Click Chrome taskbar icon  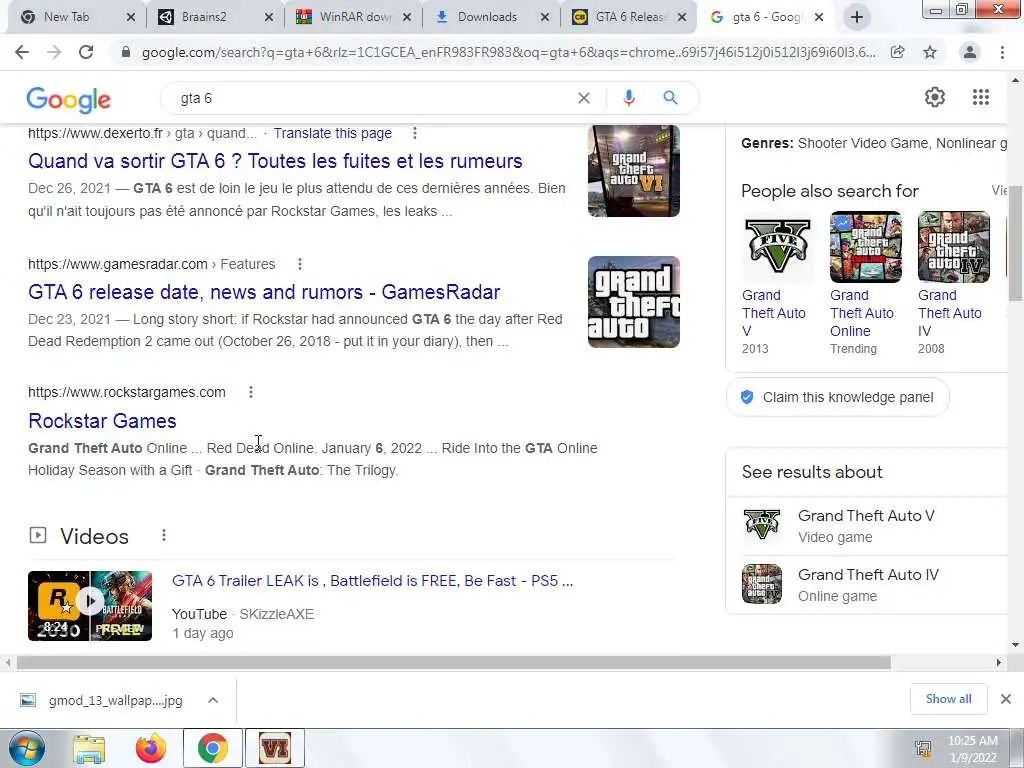213,748
